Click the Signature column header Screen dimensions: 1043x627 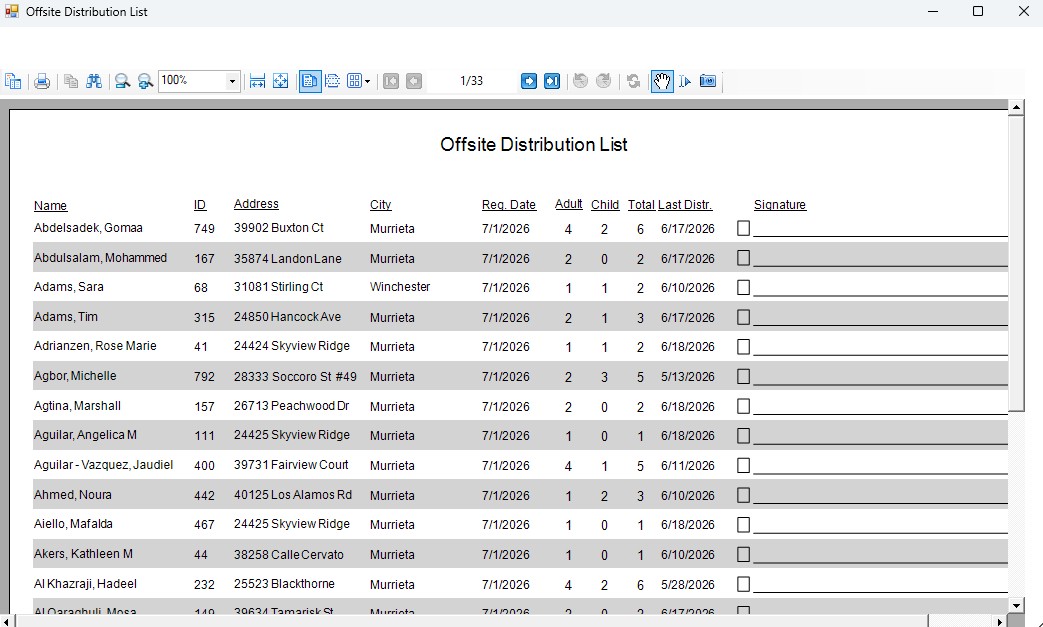(x=780, y=205)
